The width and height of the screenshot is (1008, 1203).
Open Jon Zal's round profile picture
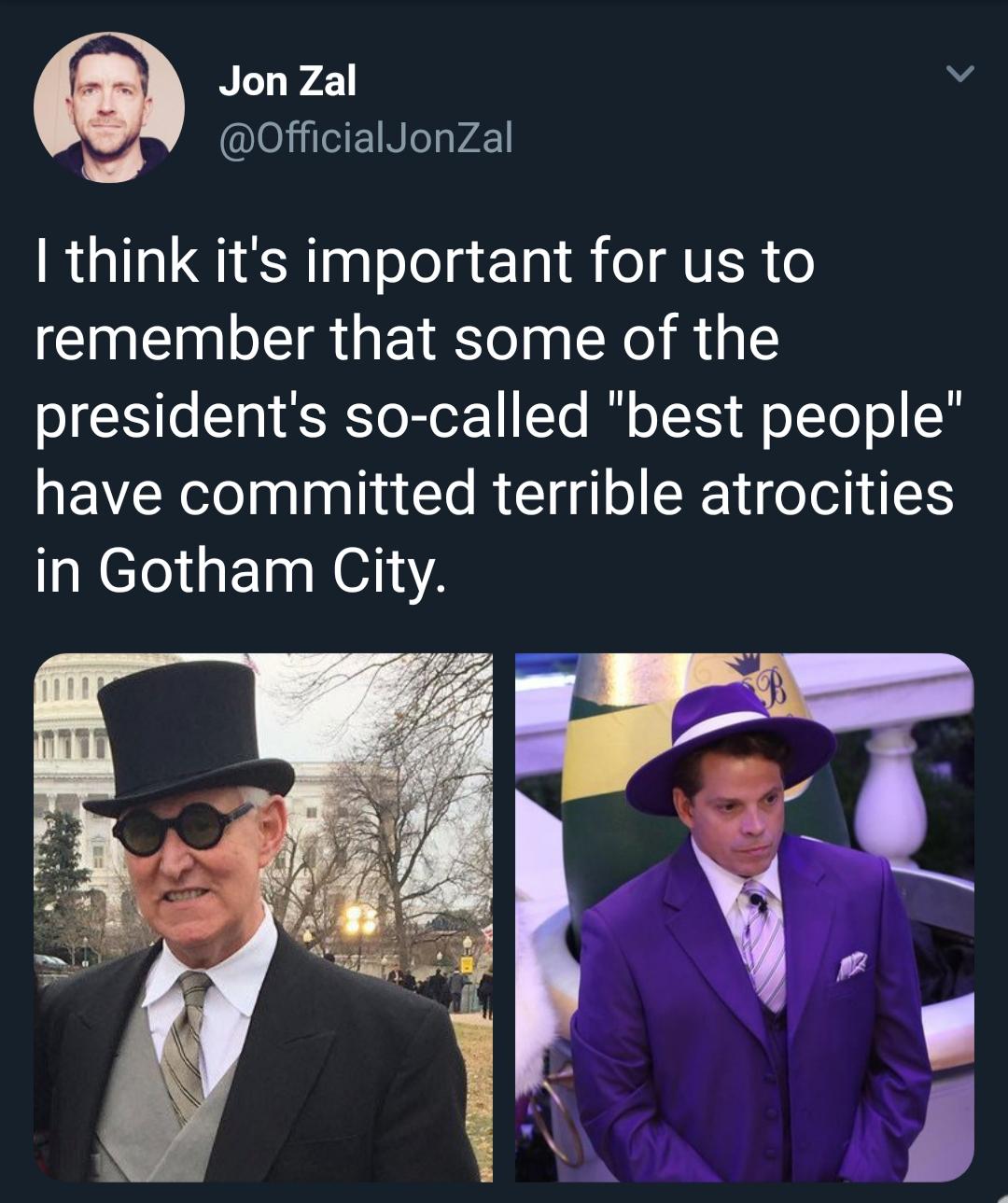pos(108,106)
